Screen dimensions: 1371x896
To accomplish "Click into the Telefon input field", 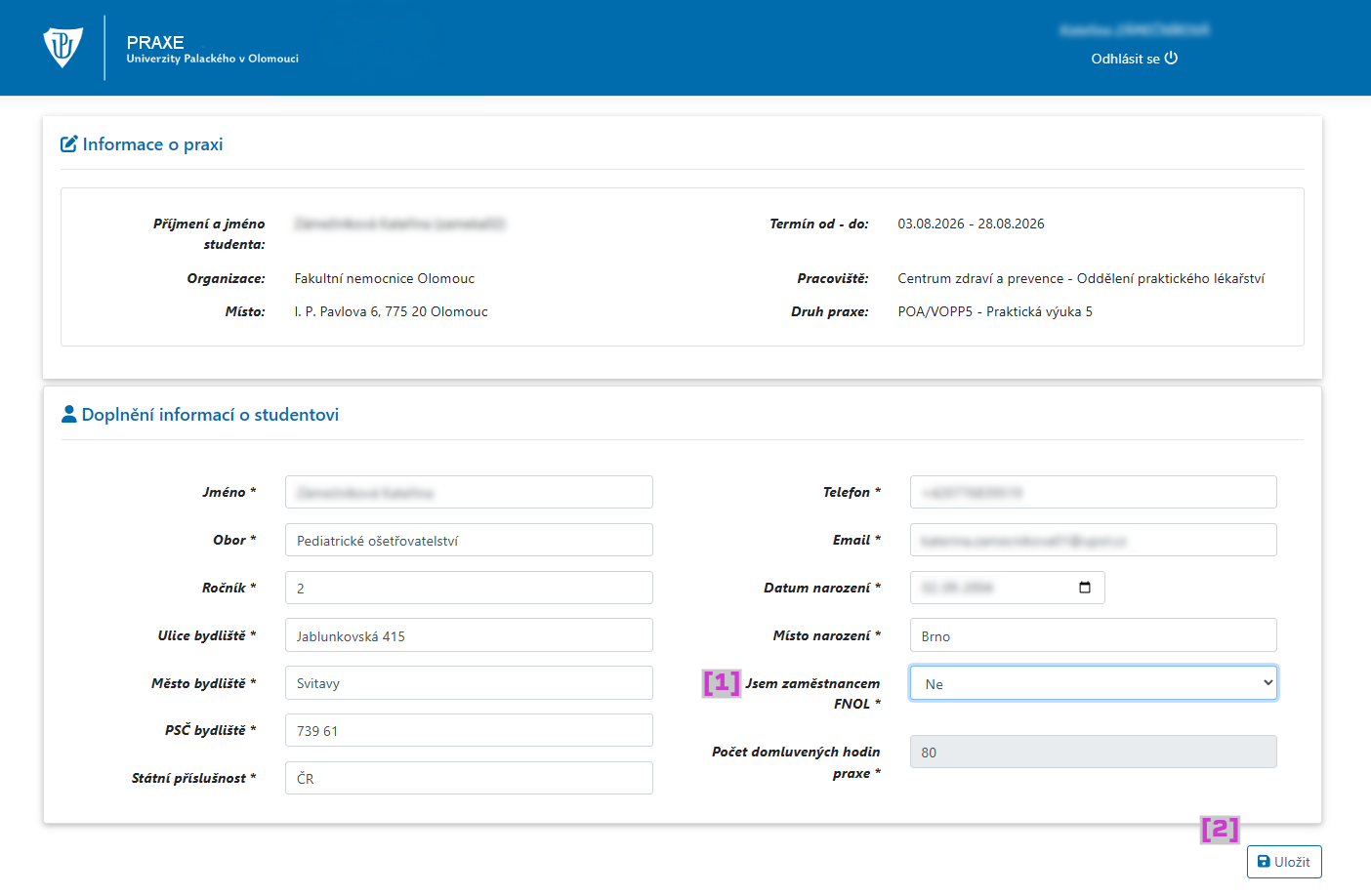I will coord(1093,493).
